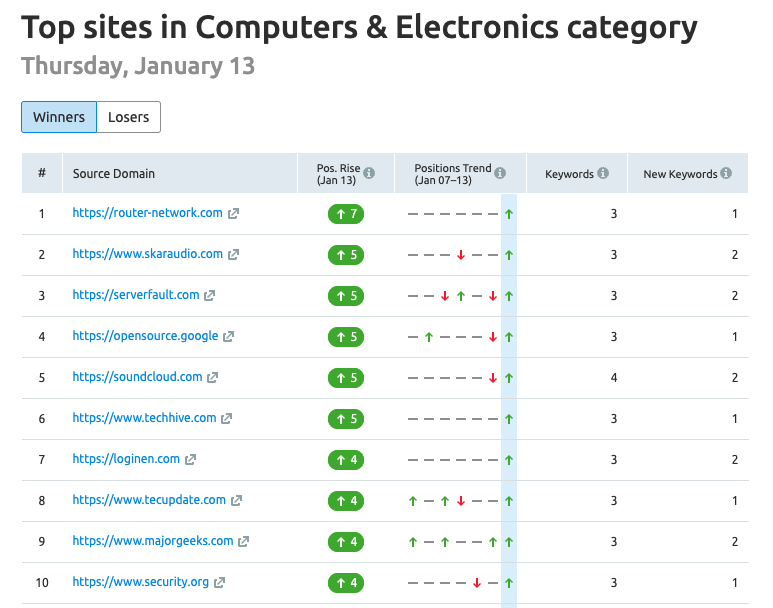The width and height of the screenshot is (773, 608).
Task: Open the www.tecupdate.com link
Action: point(149,500)
